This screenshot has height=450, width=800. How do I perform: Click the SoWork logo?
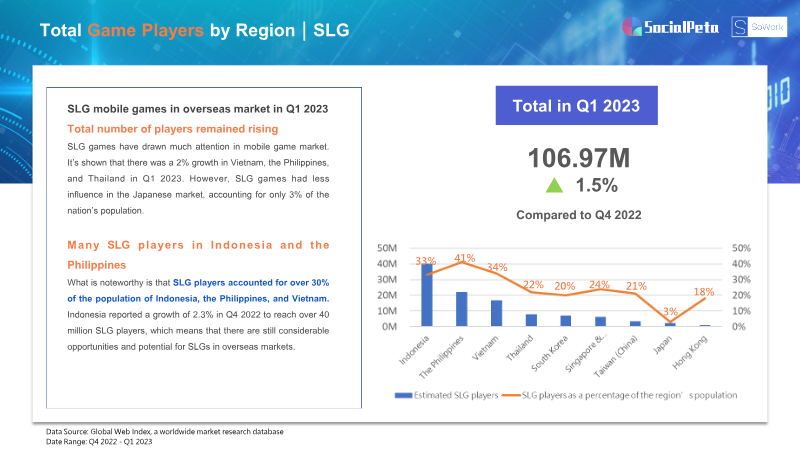[x=759, y=27]
